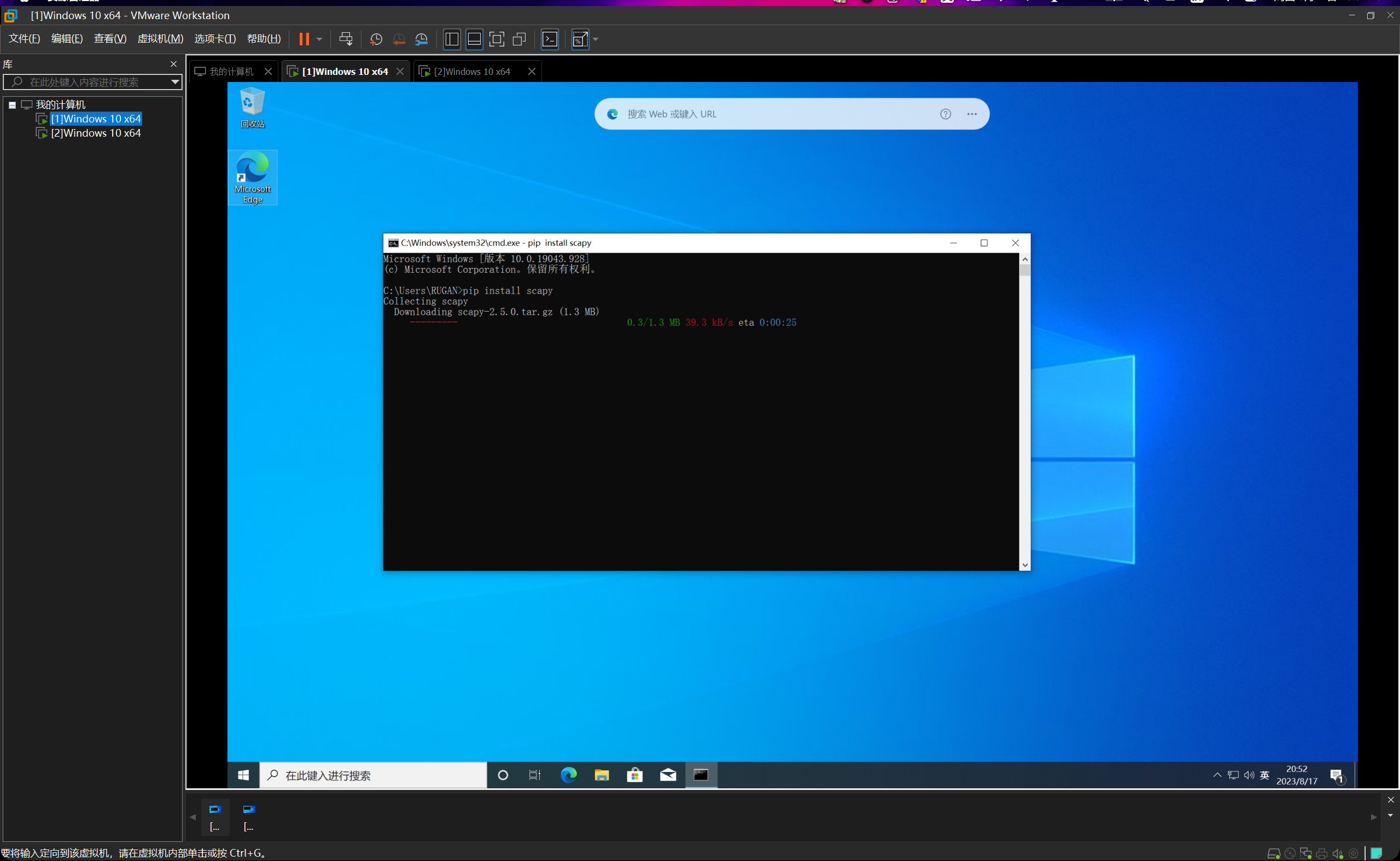Open the 文件(F) menu

25,39
